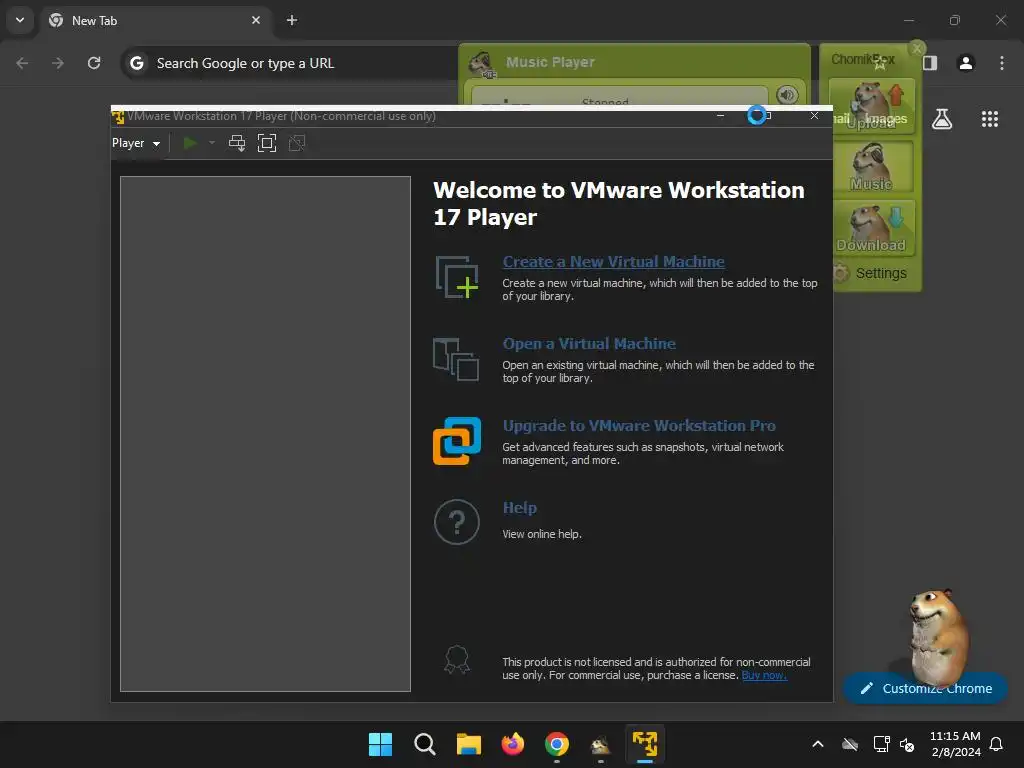Click the ChomikBox Upload button

tap(872, 106)
